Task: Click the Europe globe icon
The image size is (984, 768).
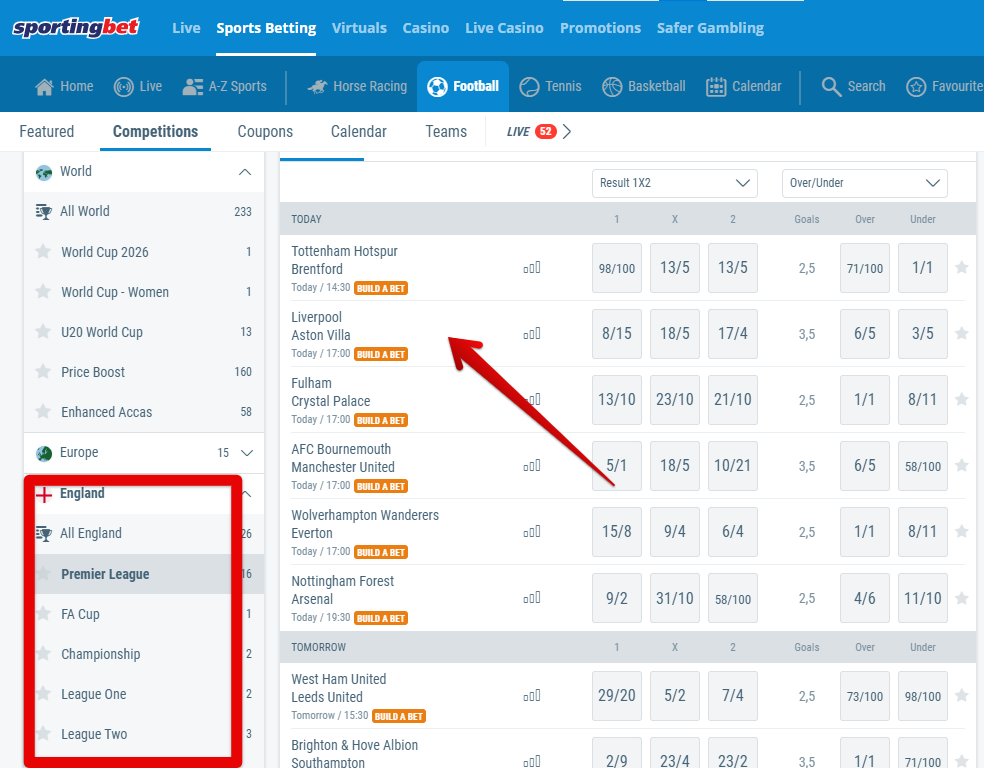Action: tap(44, 453)
